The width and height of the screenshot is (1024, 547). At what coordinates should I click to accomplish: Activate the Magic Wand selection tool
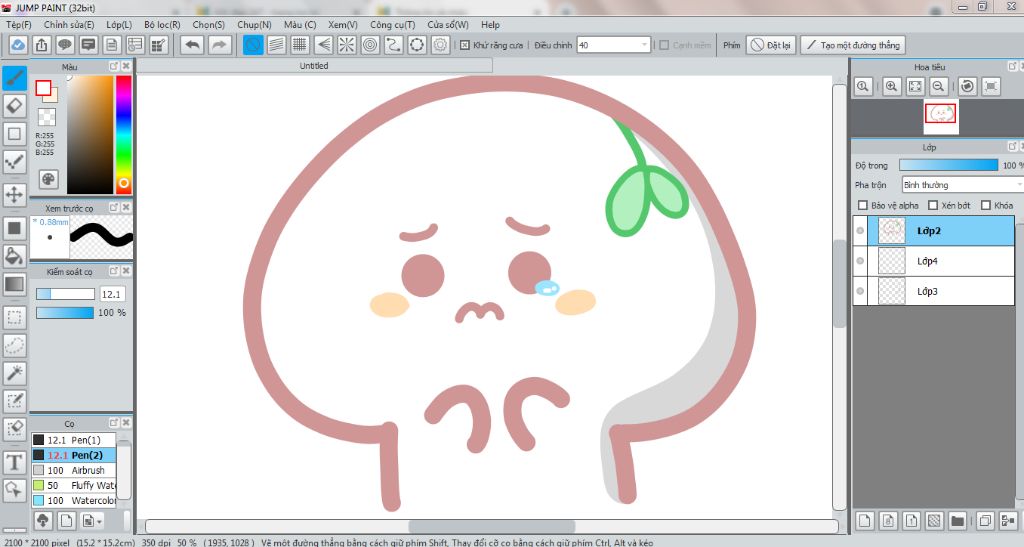14,373
